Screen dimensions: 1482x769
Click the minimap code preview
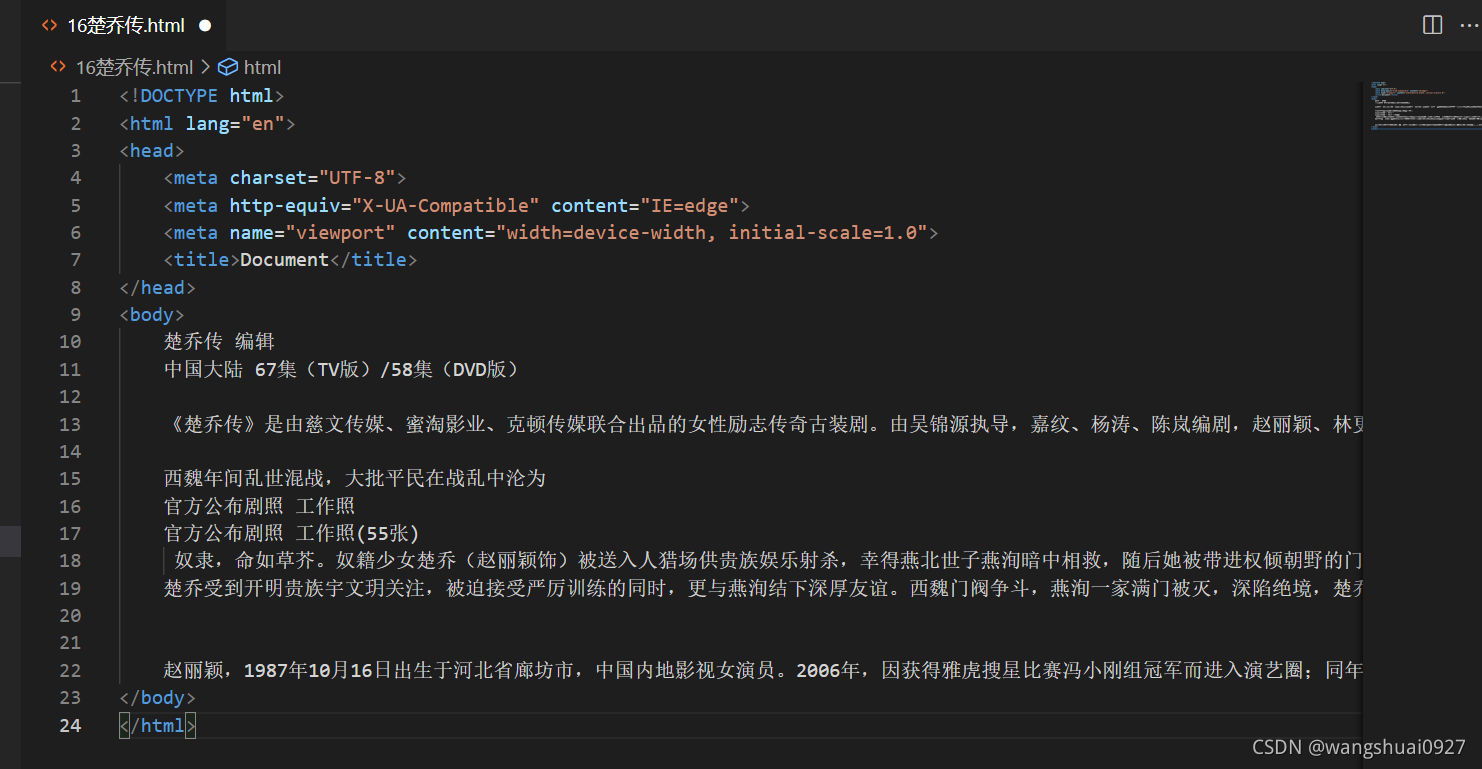click(1425, 107)
